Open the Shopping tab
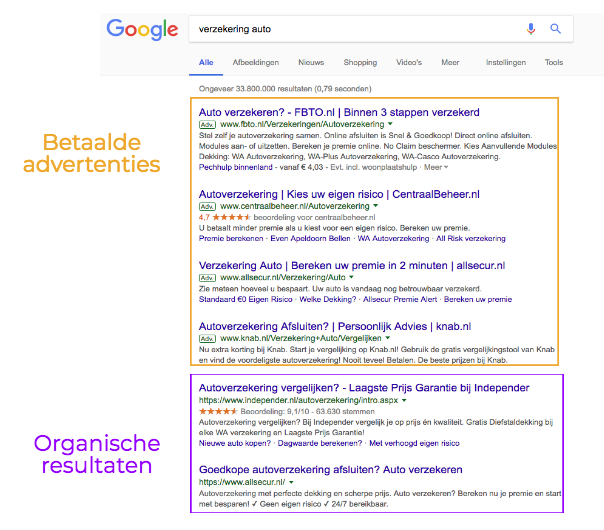 tap(360, 62)
